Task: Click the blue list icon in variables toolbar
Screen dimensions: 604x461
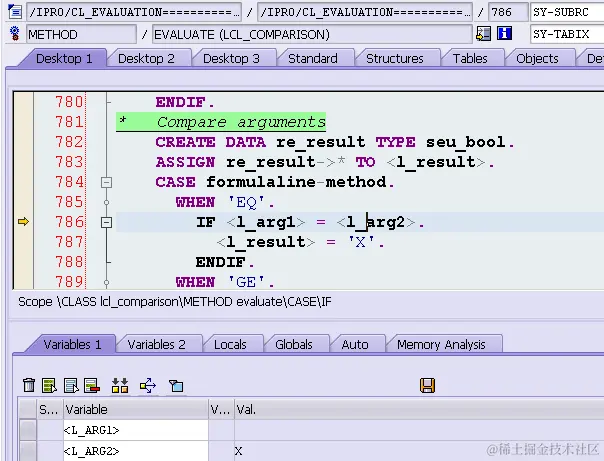Action: 71,385
